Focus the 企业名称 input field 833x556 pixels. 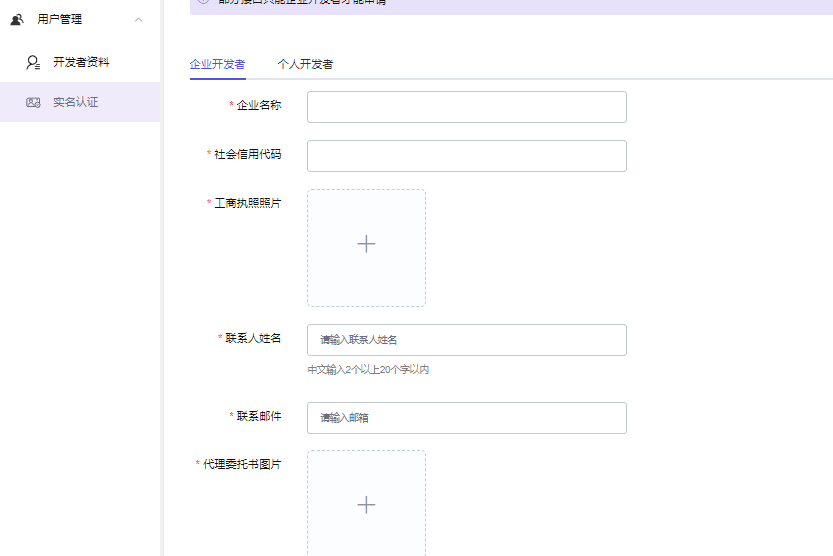tap(466, 107)
